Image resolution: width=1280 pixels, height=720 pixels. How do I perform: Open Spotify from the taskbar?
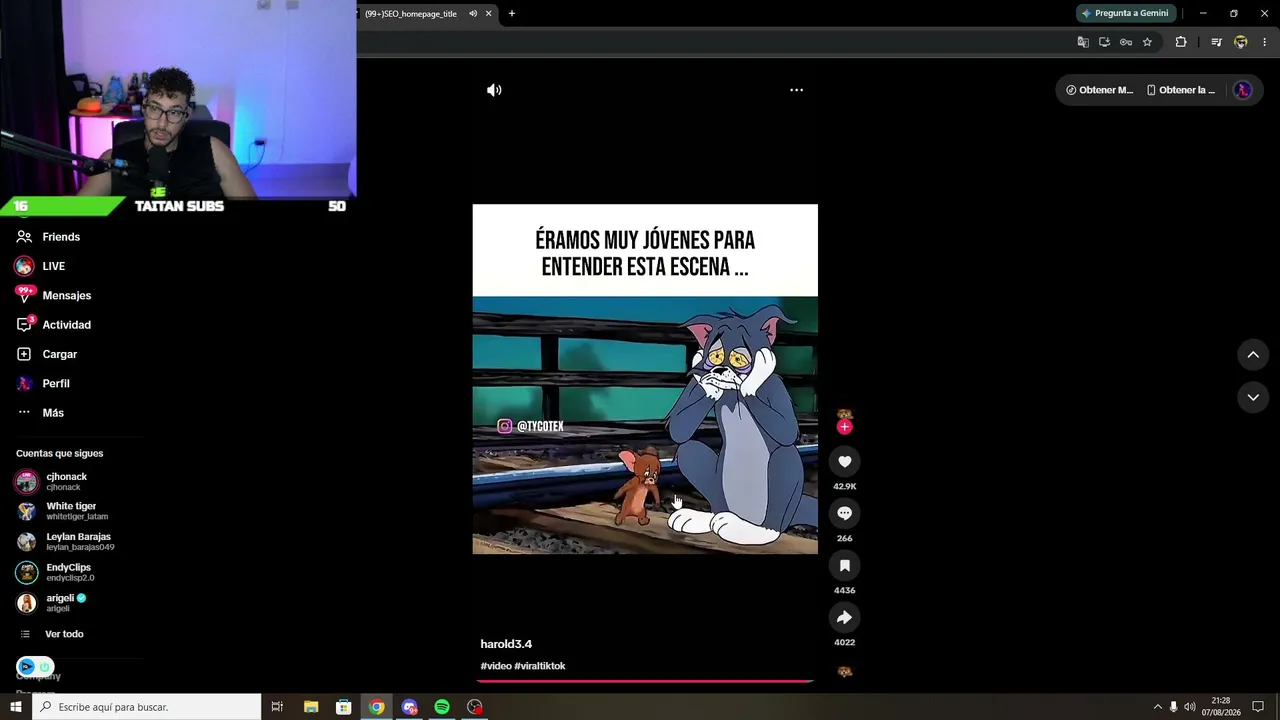(x=442, y=707)
